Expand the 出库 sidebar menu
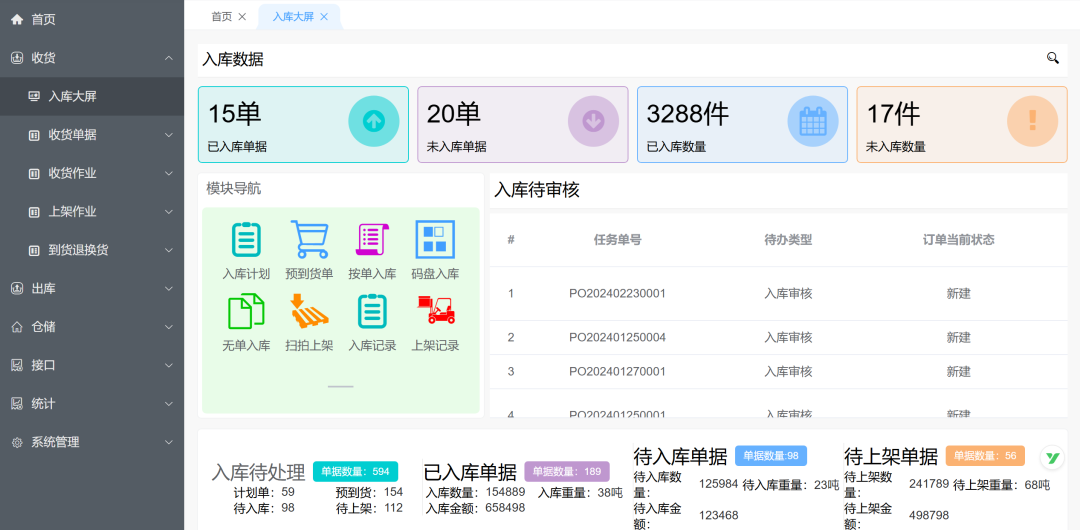The width and height of the screenshot is (1080, 530). [x=92, y=289]
